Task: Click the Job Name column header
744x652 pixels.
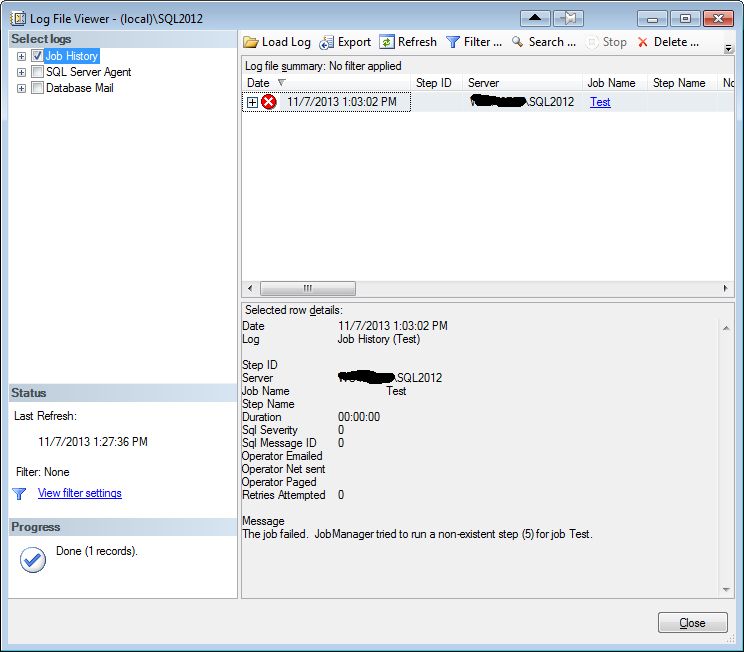Action: point(615,83)
